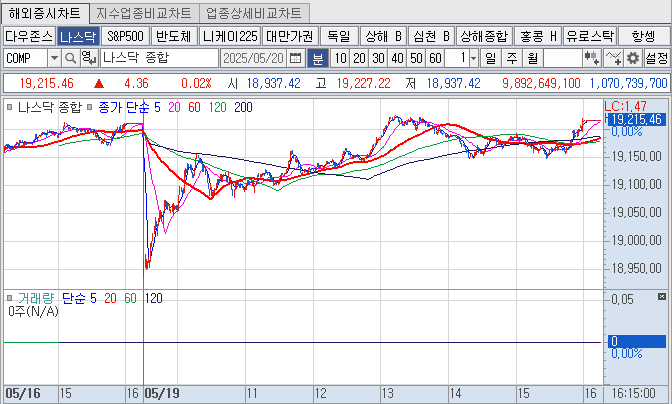The image size is (672, 404).
Task: Click moving average 200 legend in price chart
Action: click(x=243, y=107)
